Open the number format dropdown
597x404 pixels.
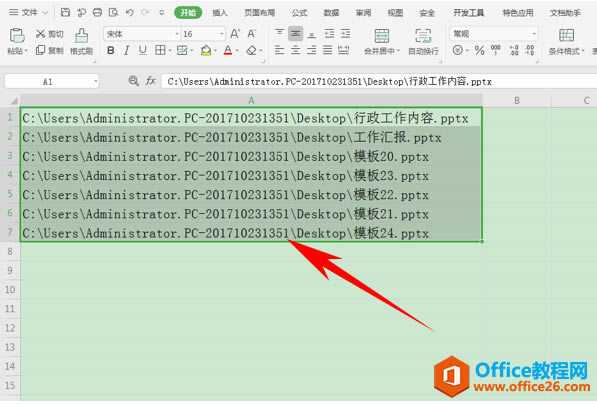coord(534,34)
